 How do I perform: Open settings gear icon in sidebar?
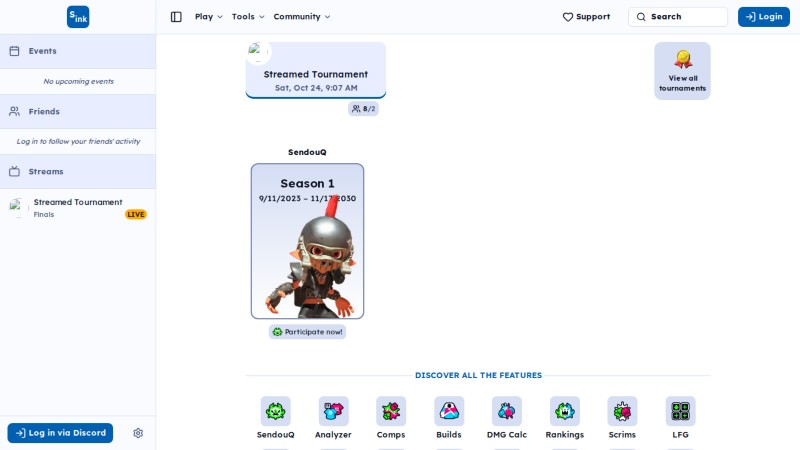(138, 433)
